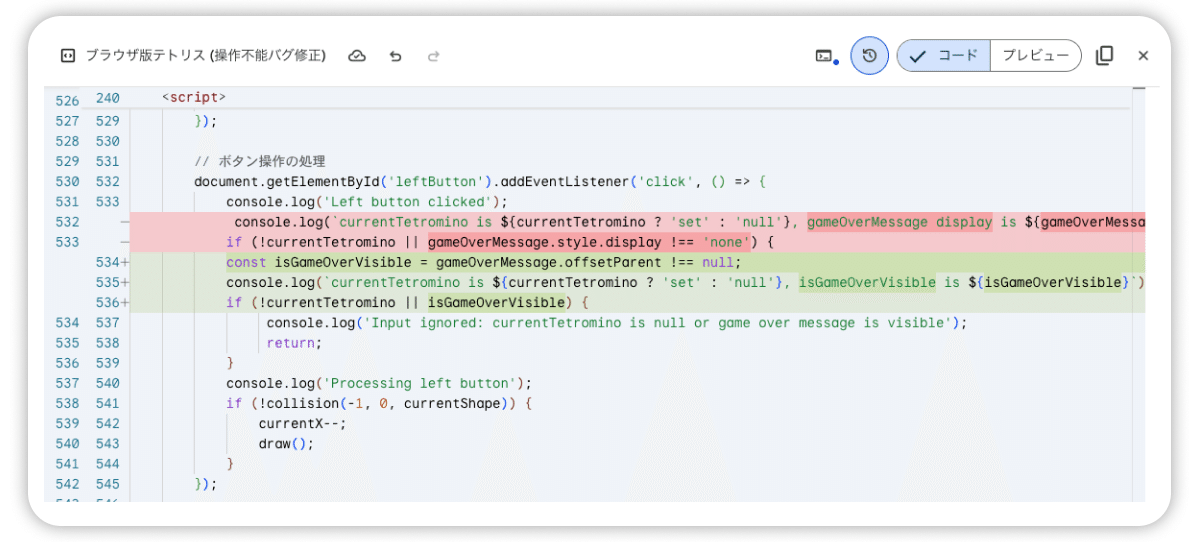Click the comment line ボタン操作の処理

tap(260, 161)
